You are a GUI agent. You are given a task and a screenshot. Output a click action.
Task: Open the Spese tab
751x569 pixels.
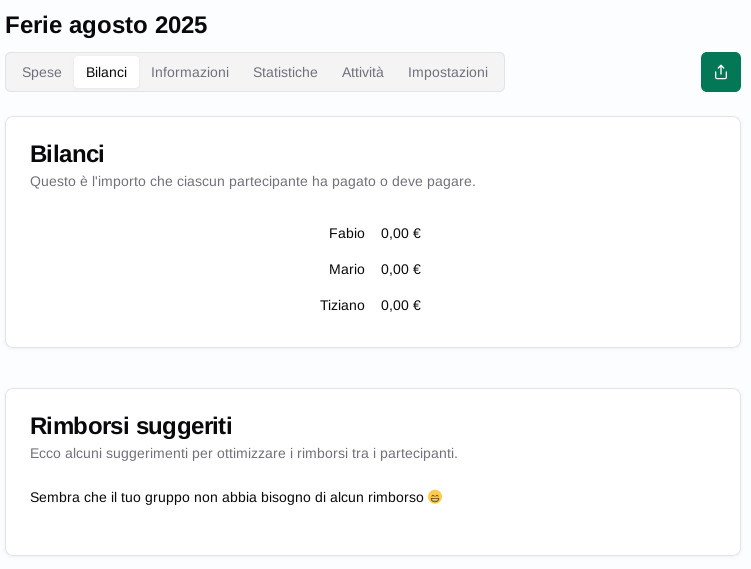(x=42, y=72)
